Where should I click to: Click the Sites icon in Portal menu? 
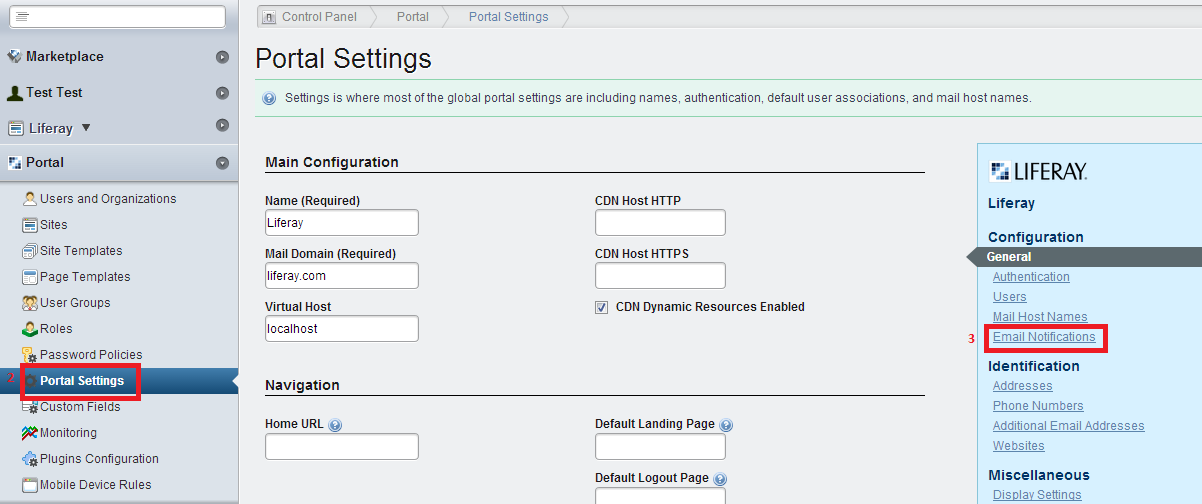click(30, 225)
